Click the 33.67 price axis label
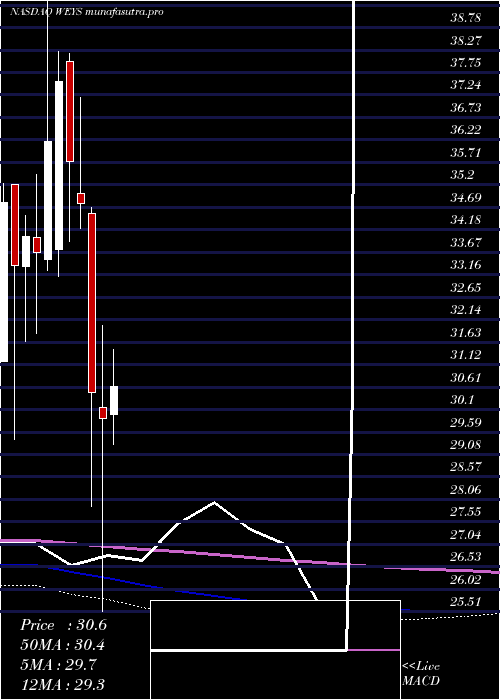Screen dimensions: 500x700 (466, 243)
